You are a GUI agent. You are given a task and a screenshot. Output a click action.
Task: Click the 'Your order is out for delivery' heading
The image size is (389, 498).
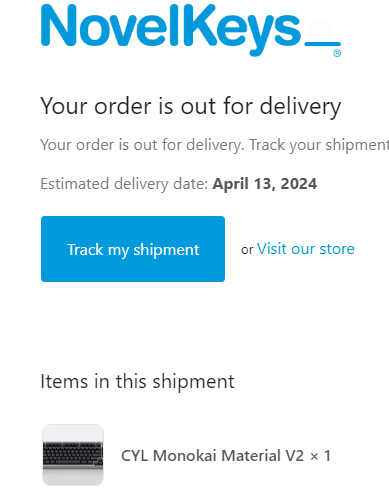[x=191, y=107]
